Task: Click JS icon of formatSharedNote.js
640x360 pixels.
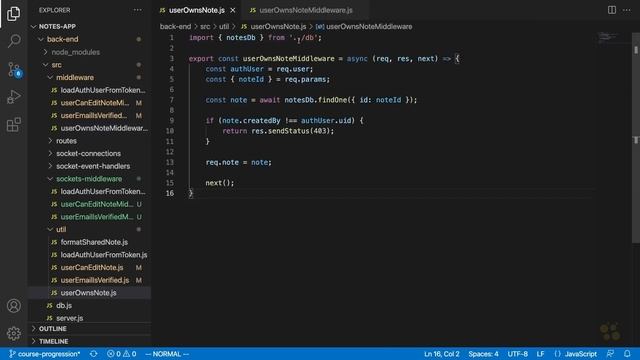Action: point(54,242)
